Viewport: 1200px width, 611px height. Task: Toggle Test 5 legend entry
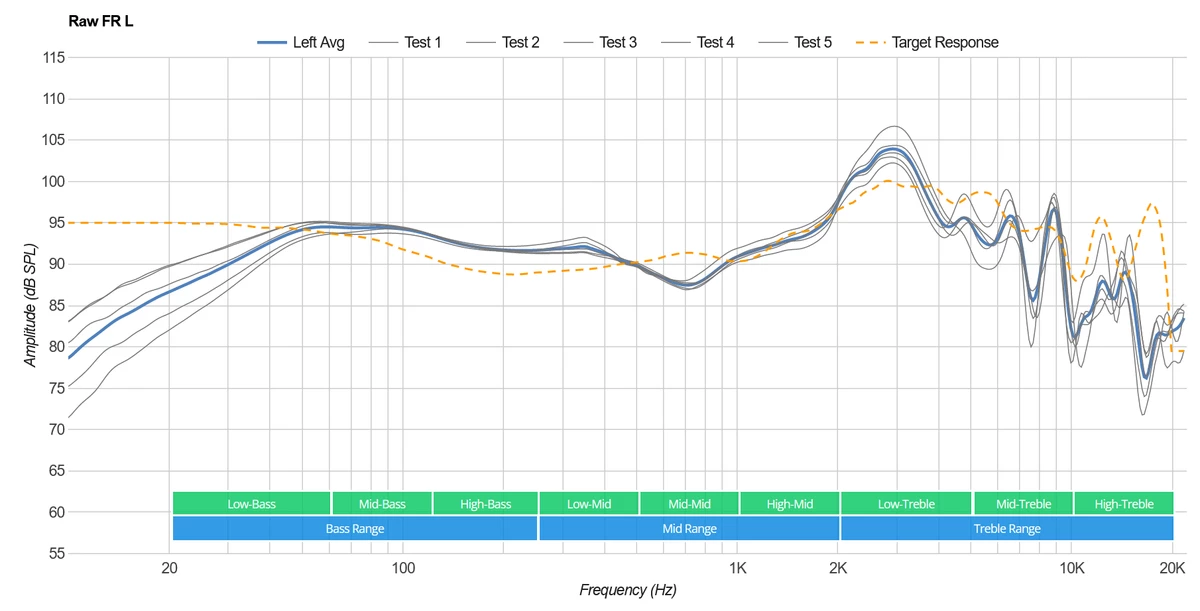pyautogui.click(x=795, y=42)
